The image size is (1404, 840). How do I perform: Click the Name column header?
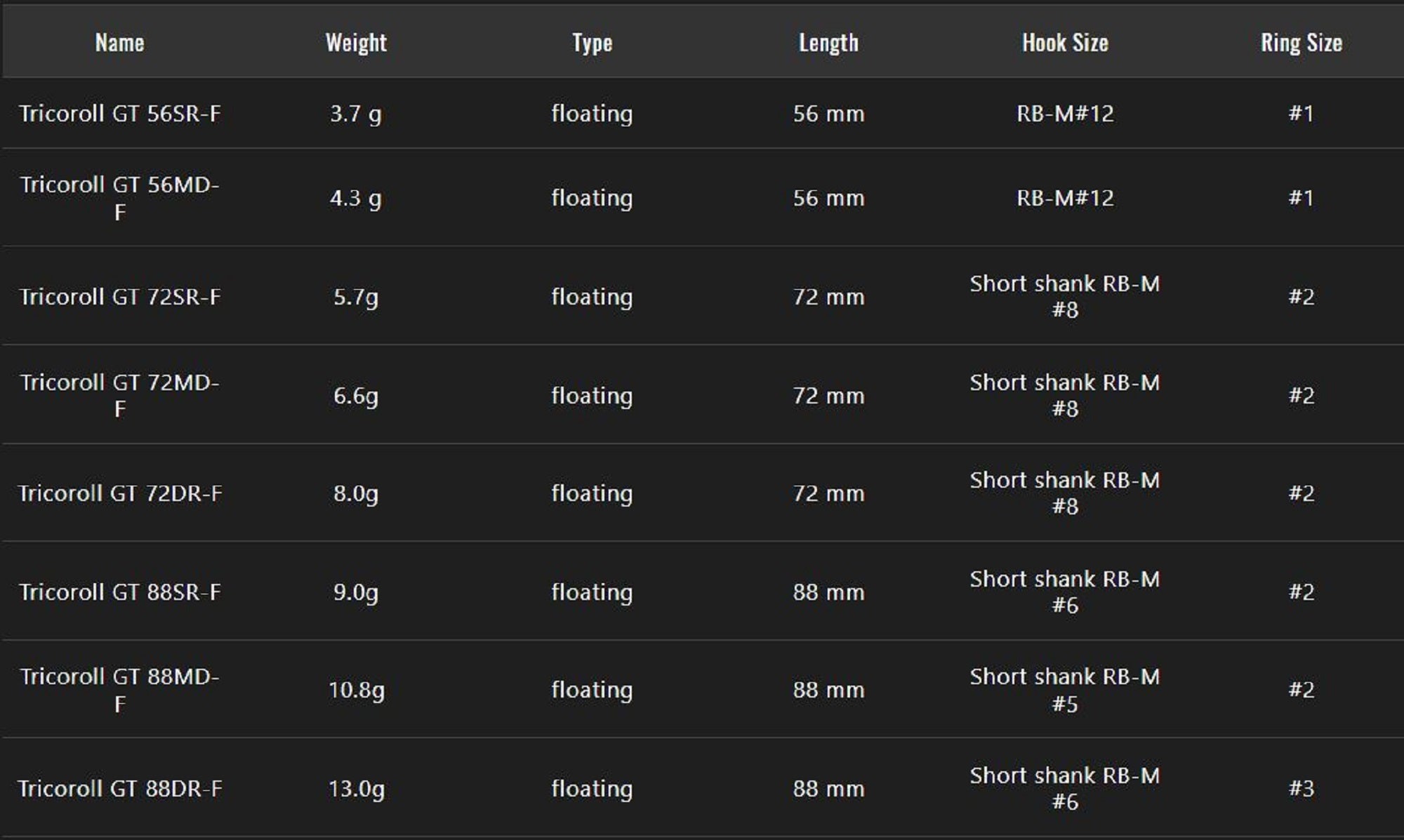(119, 43)
